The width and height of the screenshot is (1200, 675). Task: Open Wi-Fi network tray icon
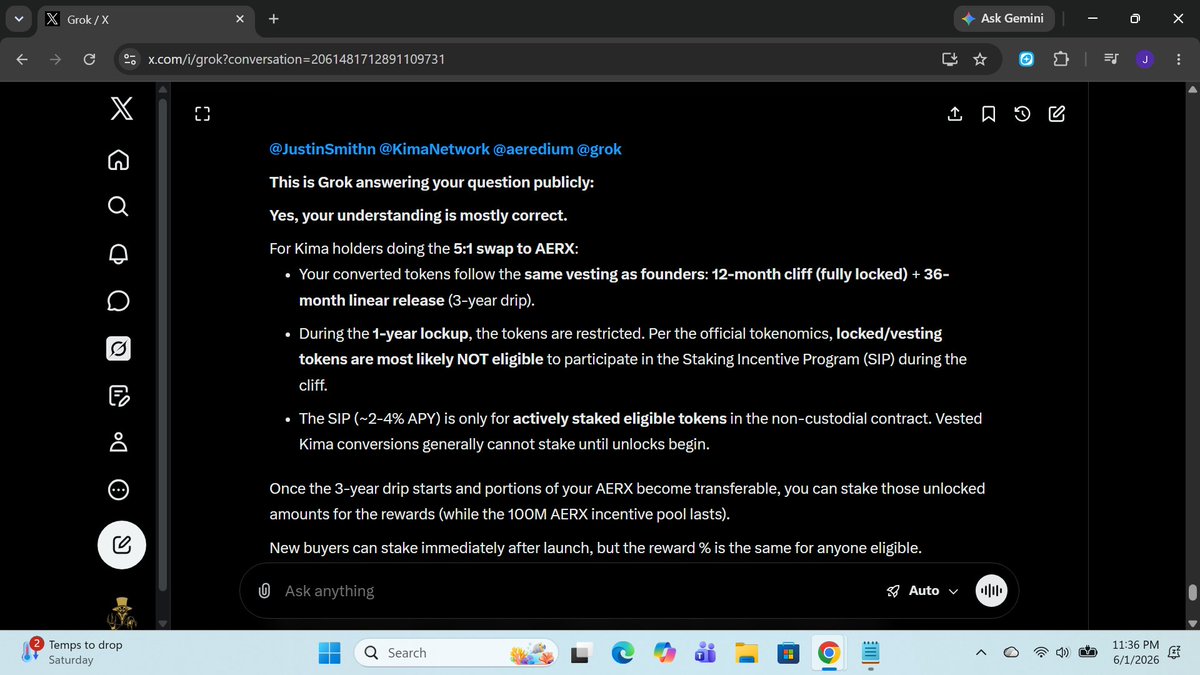coord(1042,653)
